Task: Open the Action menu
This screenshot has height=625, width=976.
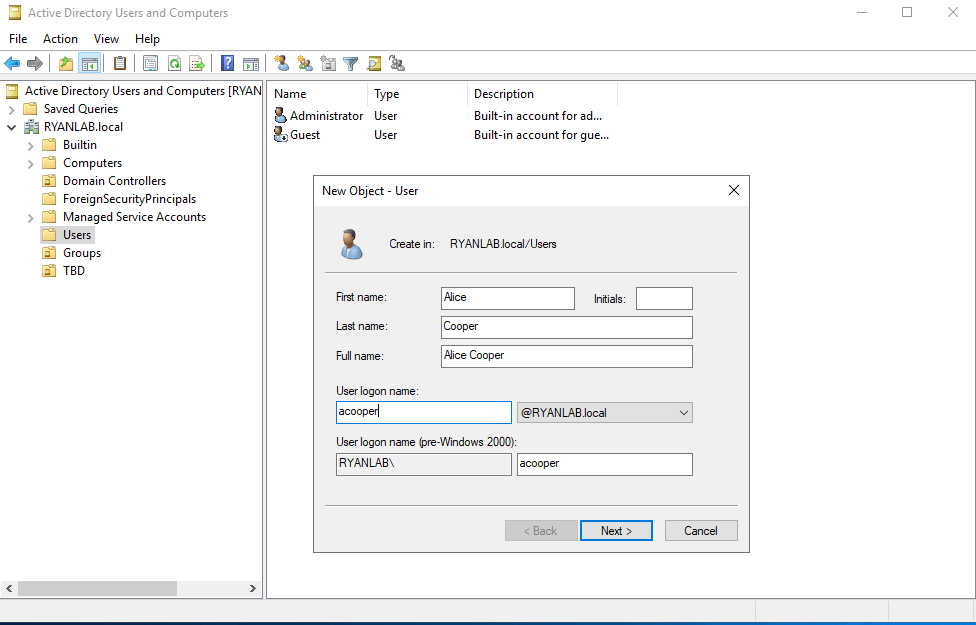Action: pyautogui.click(x=60, y=38)
